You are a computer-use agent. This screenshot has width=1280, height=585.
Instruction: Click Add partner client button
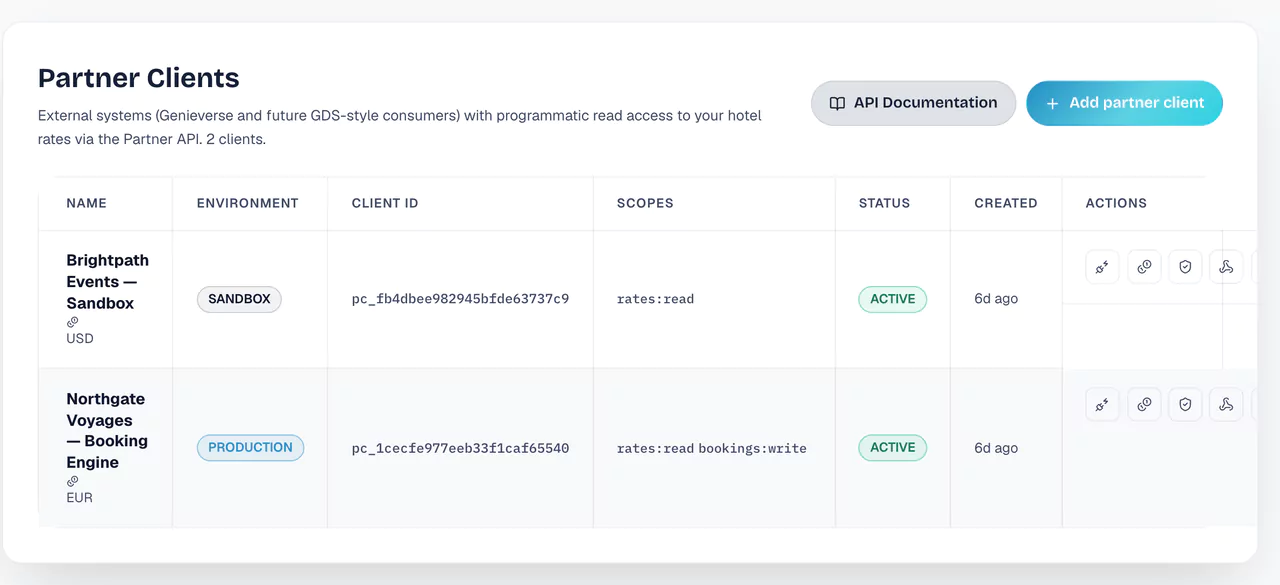(1124, 103)
